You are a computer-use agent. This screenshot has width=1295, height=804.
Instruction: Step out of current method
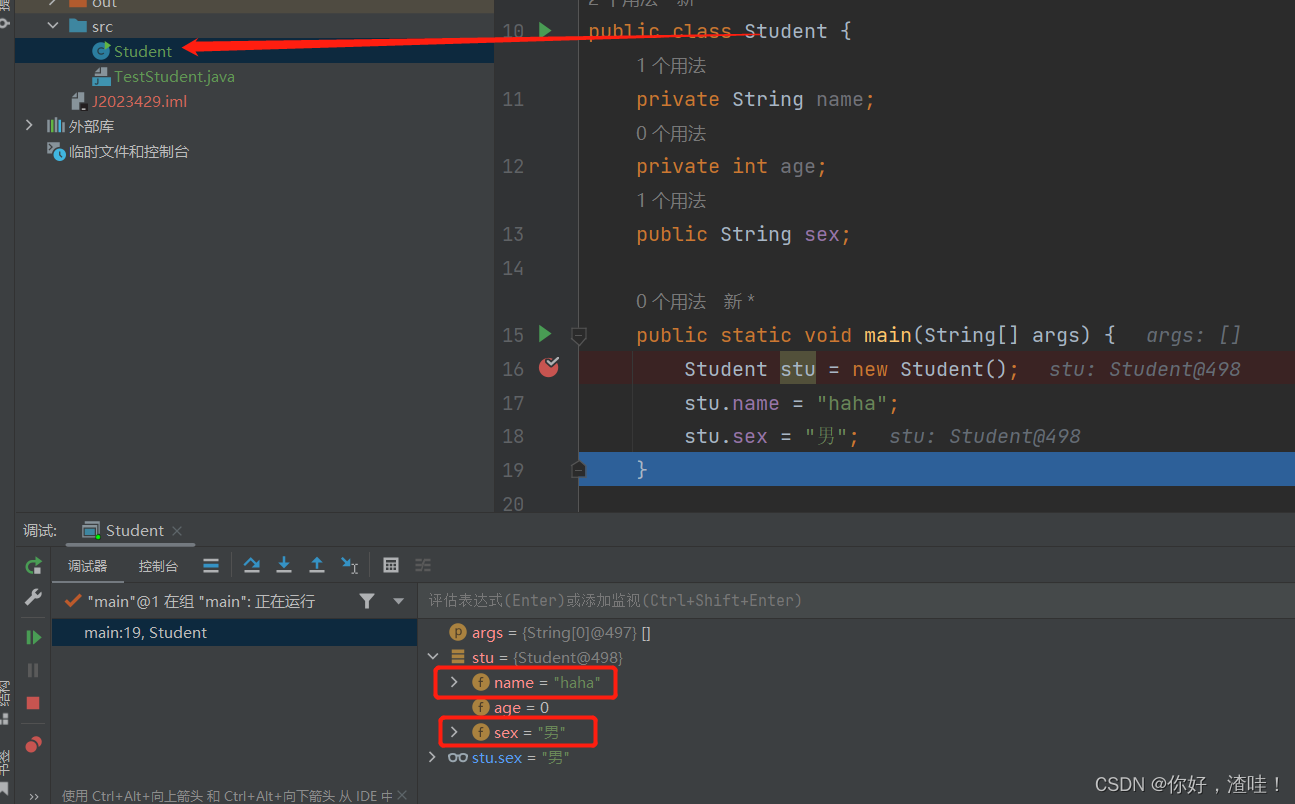[317, 566]
